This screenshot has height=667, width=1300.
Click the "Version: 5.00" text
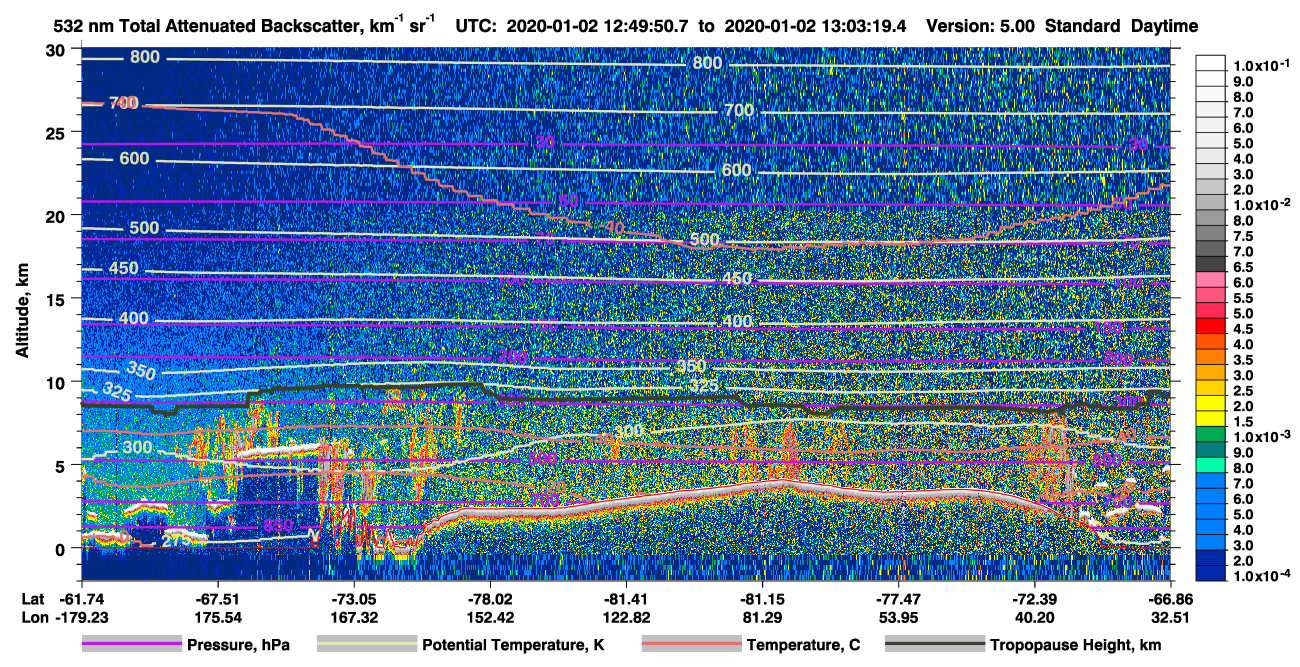tap(982, 25)
